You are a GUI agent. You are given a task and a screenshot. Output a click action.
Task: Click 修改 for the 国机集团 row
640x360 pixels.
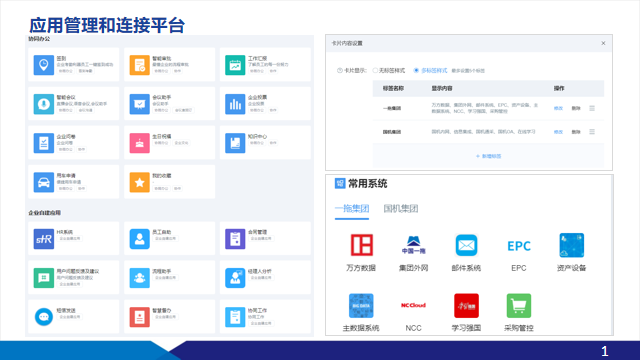click(558, 132)
